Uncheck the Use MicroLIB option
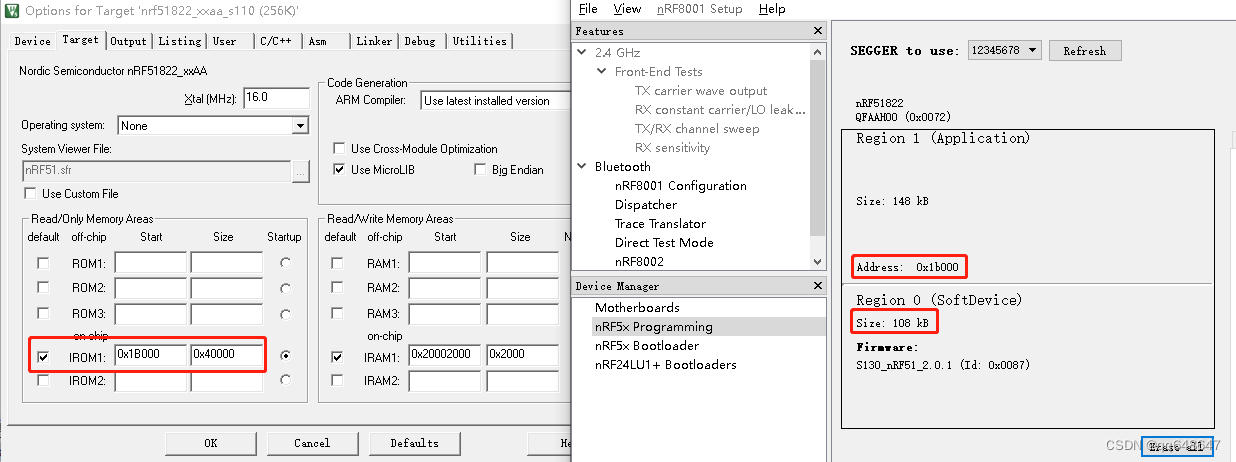Viewport: 1236px width, 462px height. pyautogui.click(x=340, y=170)
